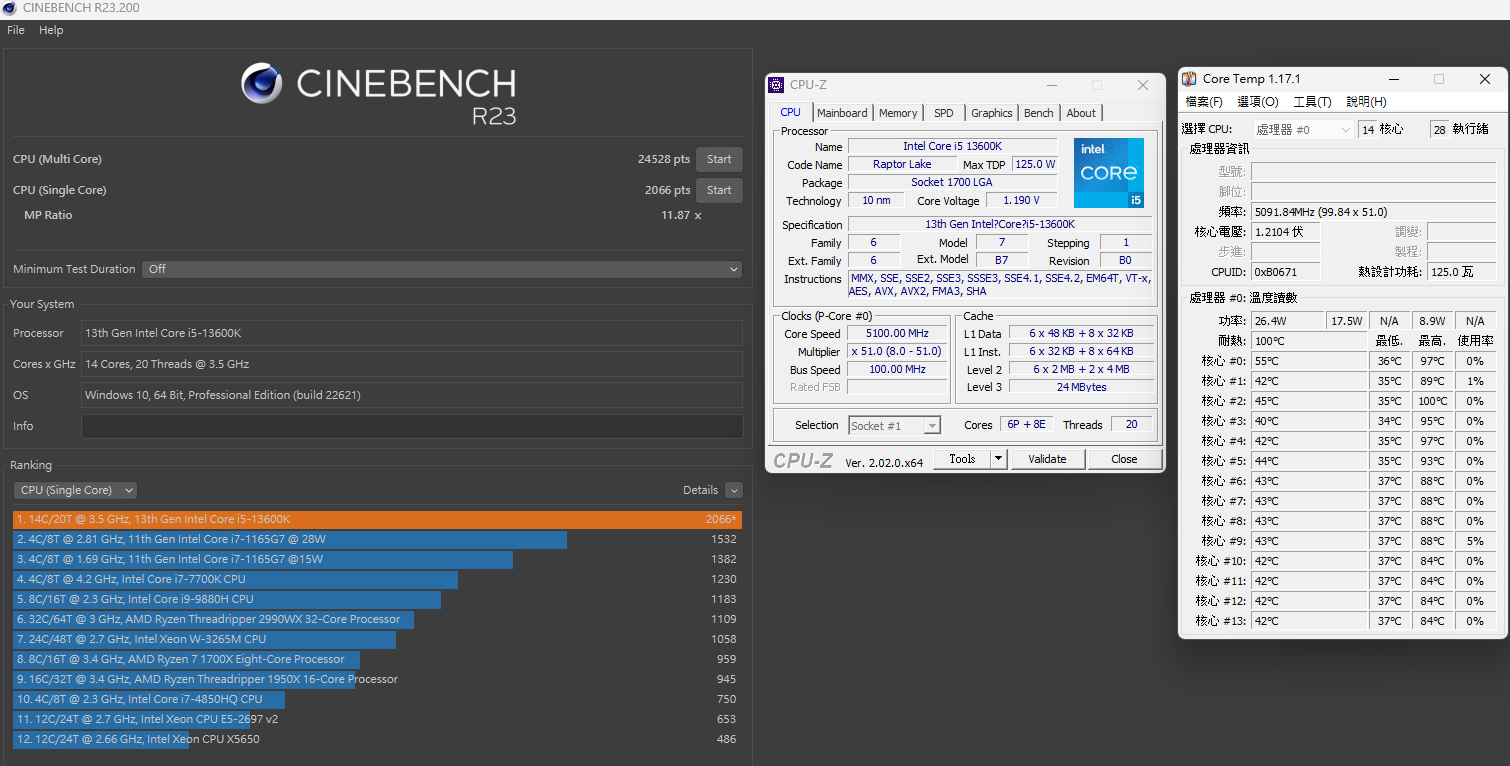Click the Validate button in CPU-Z
The height and width of the screenshot is (766, 1510).
[x=1047, y=459]
